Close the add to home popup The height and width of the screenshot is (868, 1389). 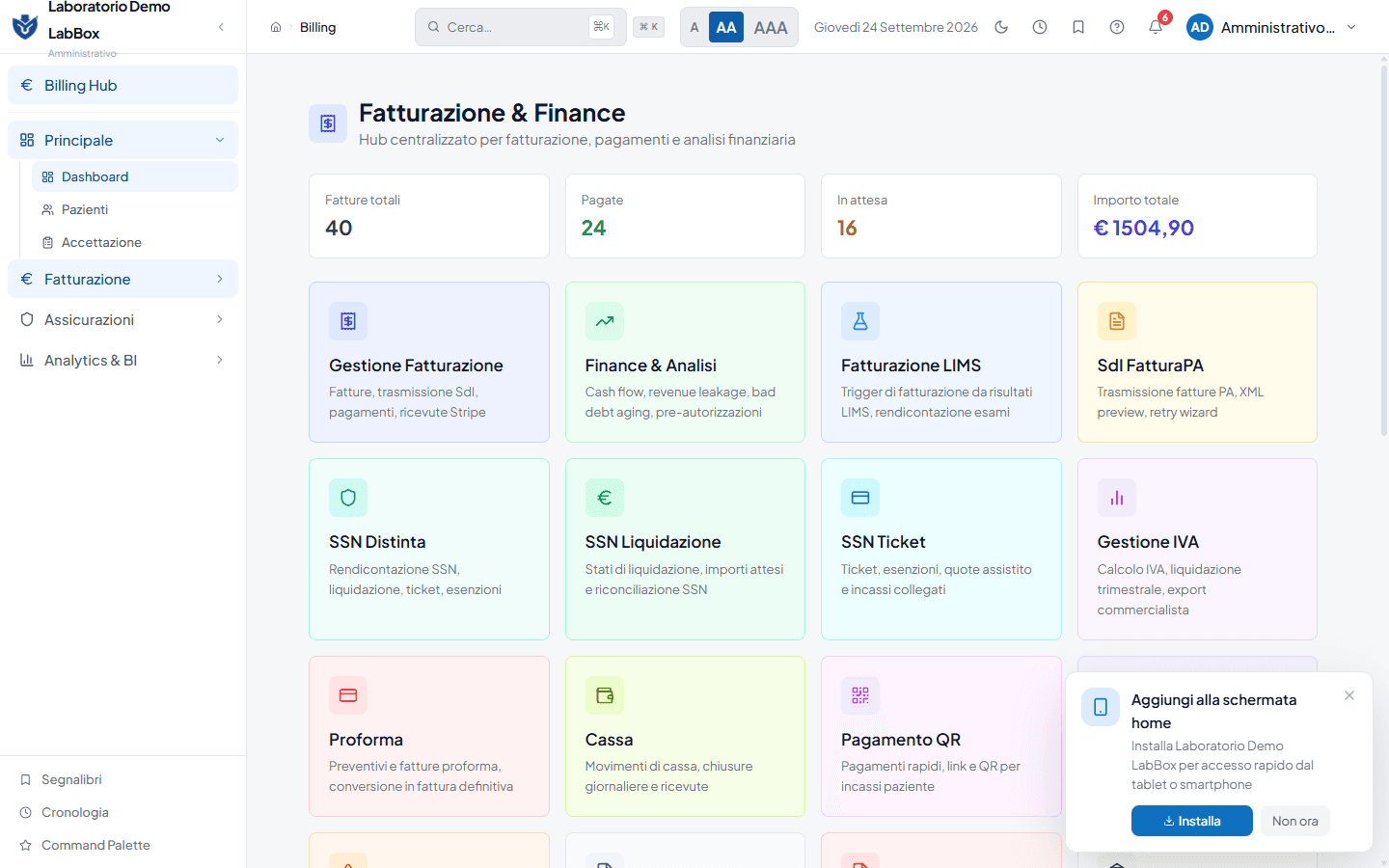[1349, 695]
